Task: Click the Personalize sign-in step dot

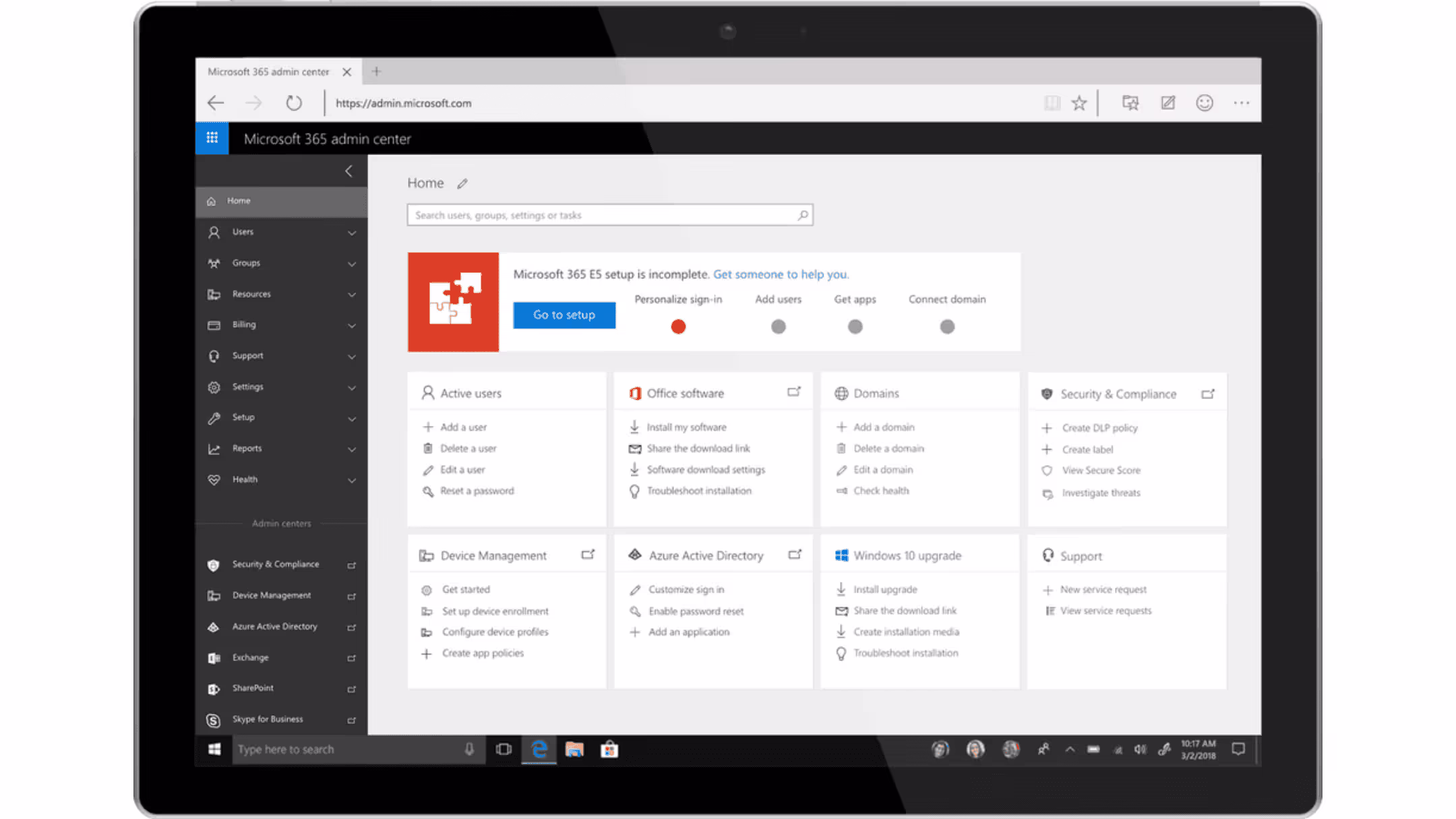Action: pos(678,327)
